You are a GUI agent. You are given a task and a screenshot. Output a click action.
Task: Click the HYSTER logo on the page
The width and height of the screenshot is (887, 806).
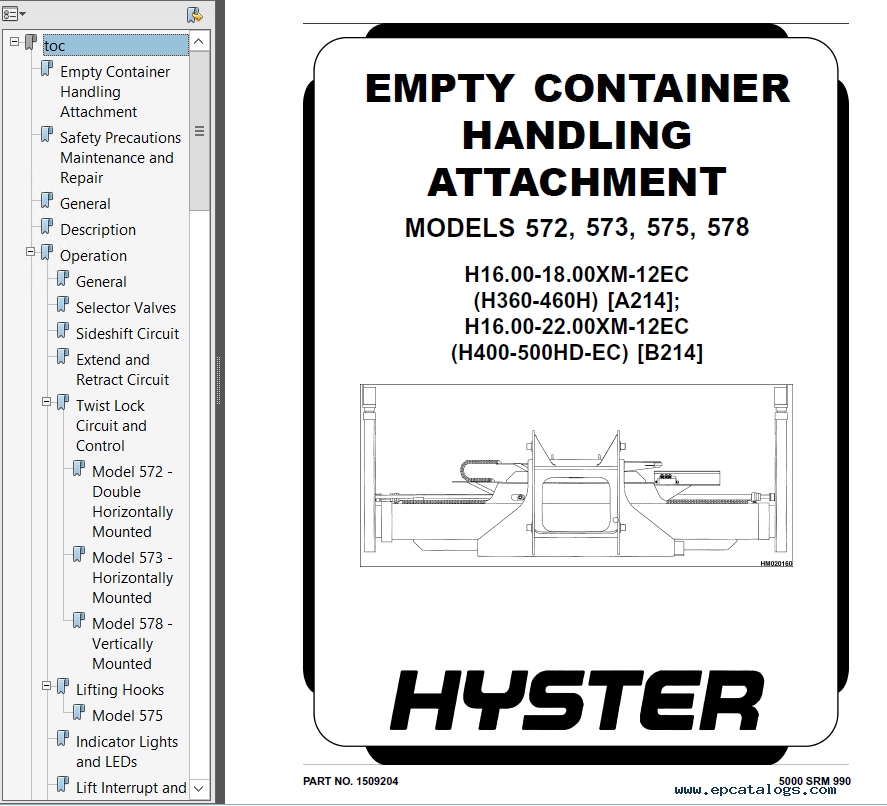coord(576,700)
